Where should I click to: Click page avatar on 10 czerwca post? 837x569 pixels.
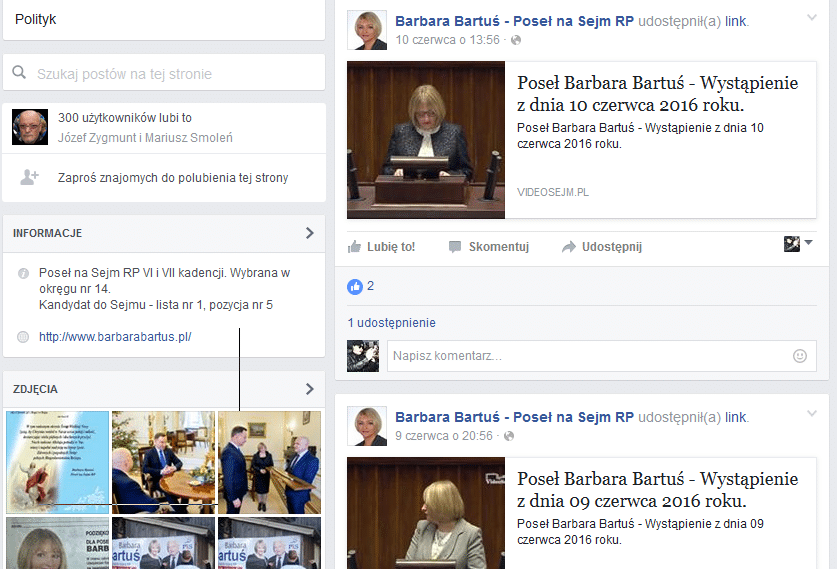367,30
